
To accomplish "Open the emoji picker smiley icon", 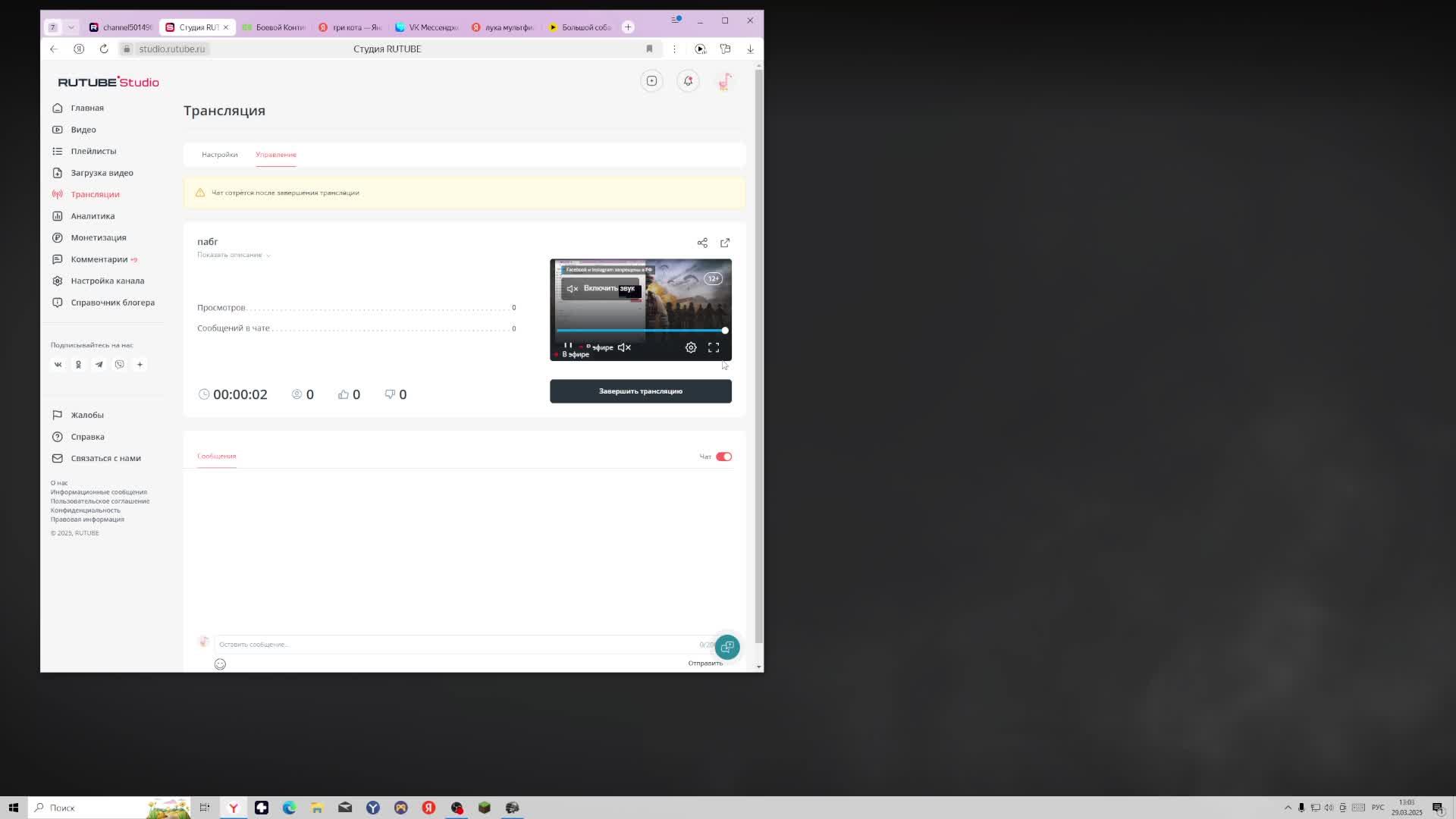I will tap(220, 664).
